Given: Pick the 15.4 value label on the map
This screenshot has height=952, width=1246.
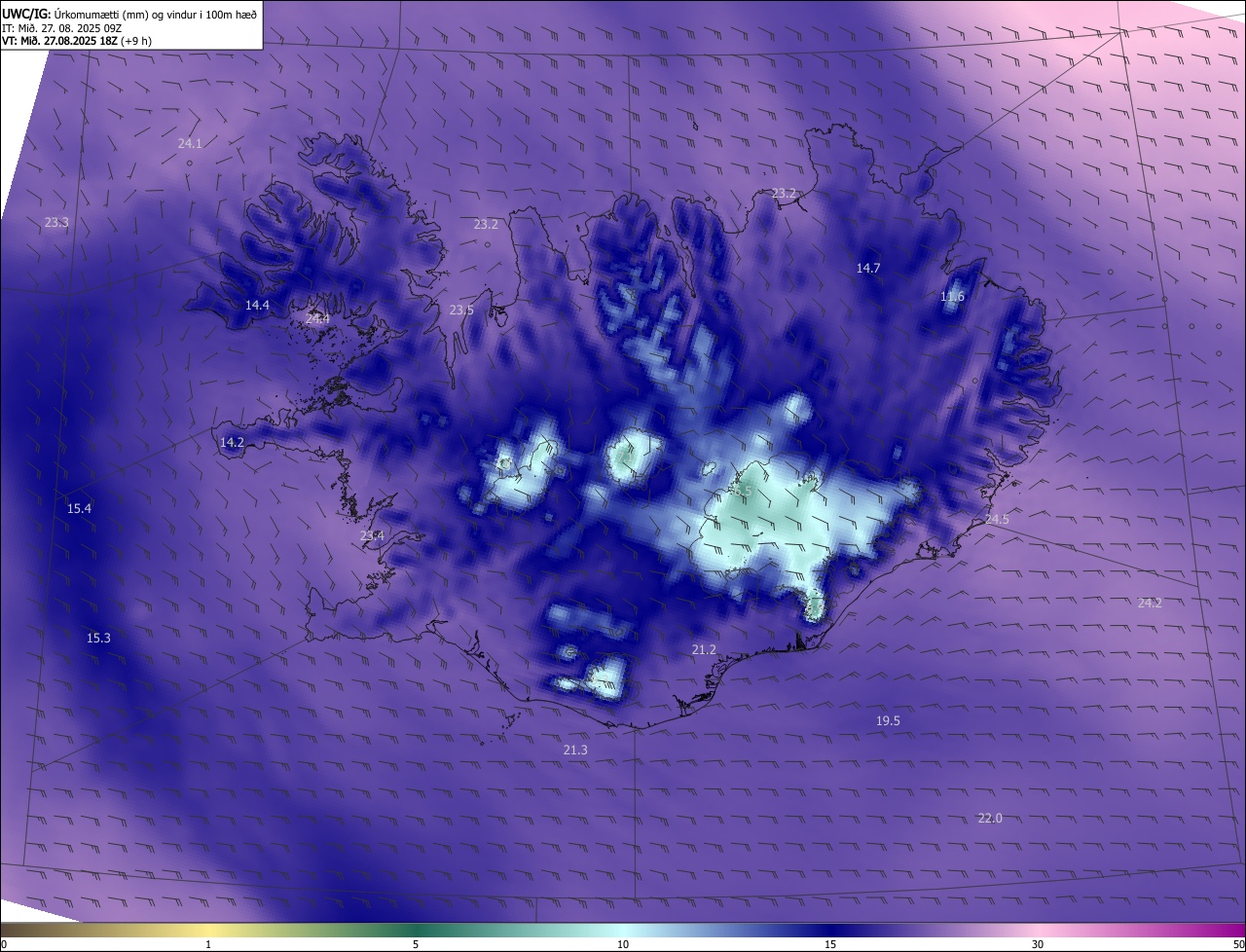Looking at the screenshot, I should click(79, 508).
